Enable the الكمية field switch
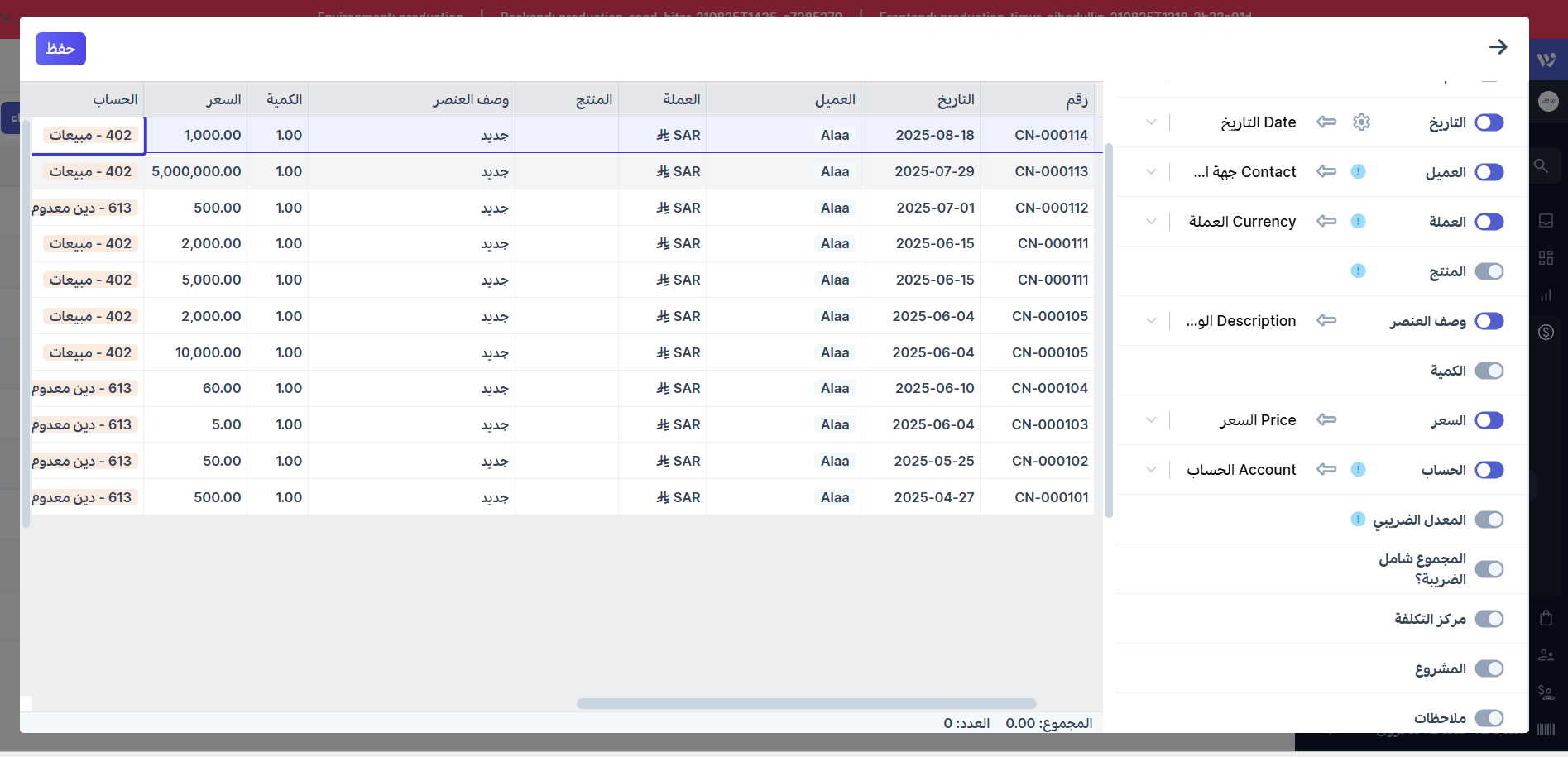Viewport: 1568px width, 757px height. (1489, 371)
